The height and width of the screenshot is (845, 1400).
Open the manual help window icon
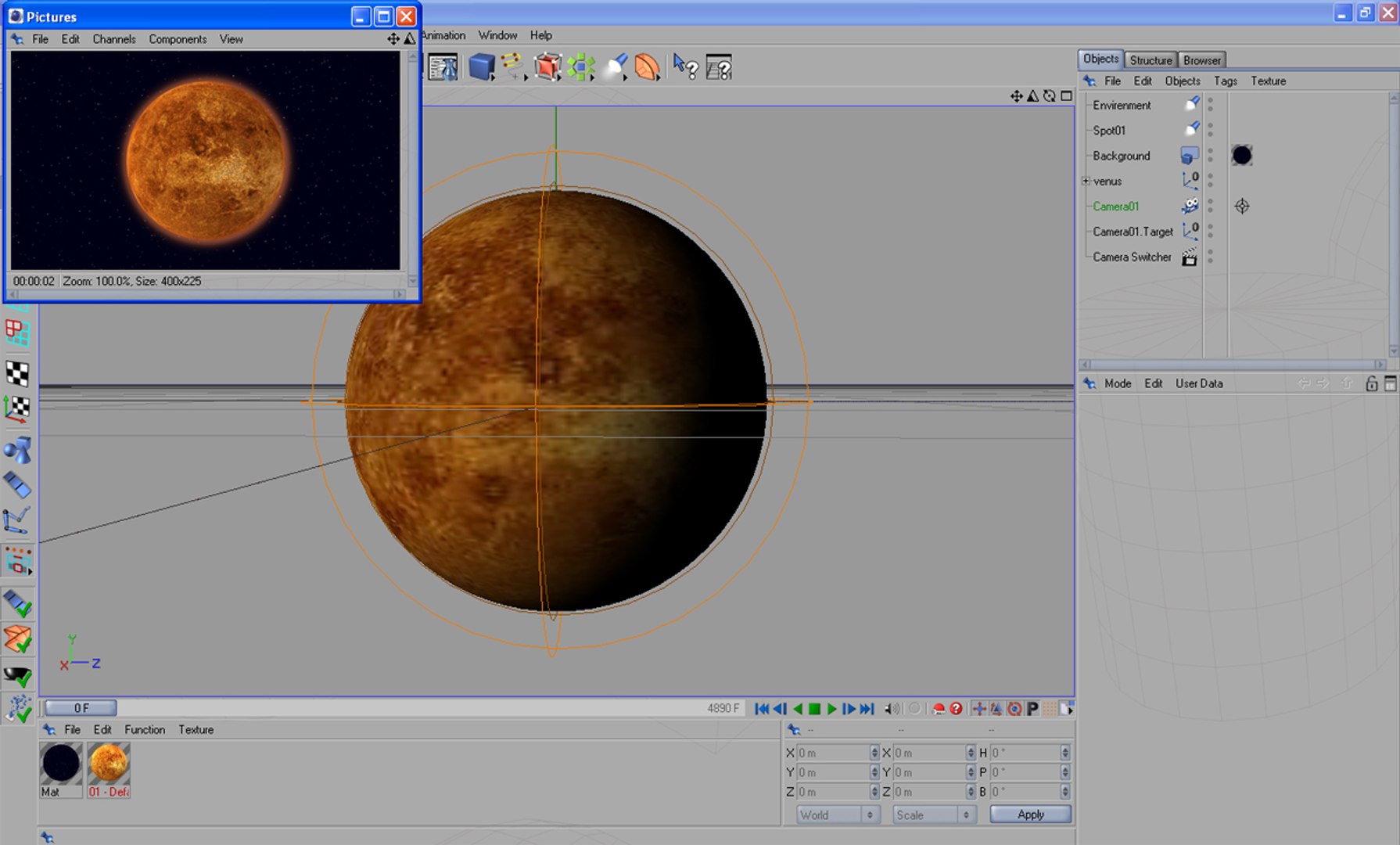click(719, 67)
